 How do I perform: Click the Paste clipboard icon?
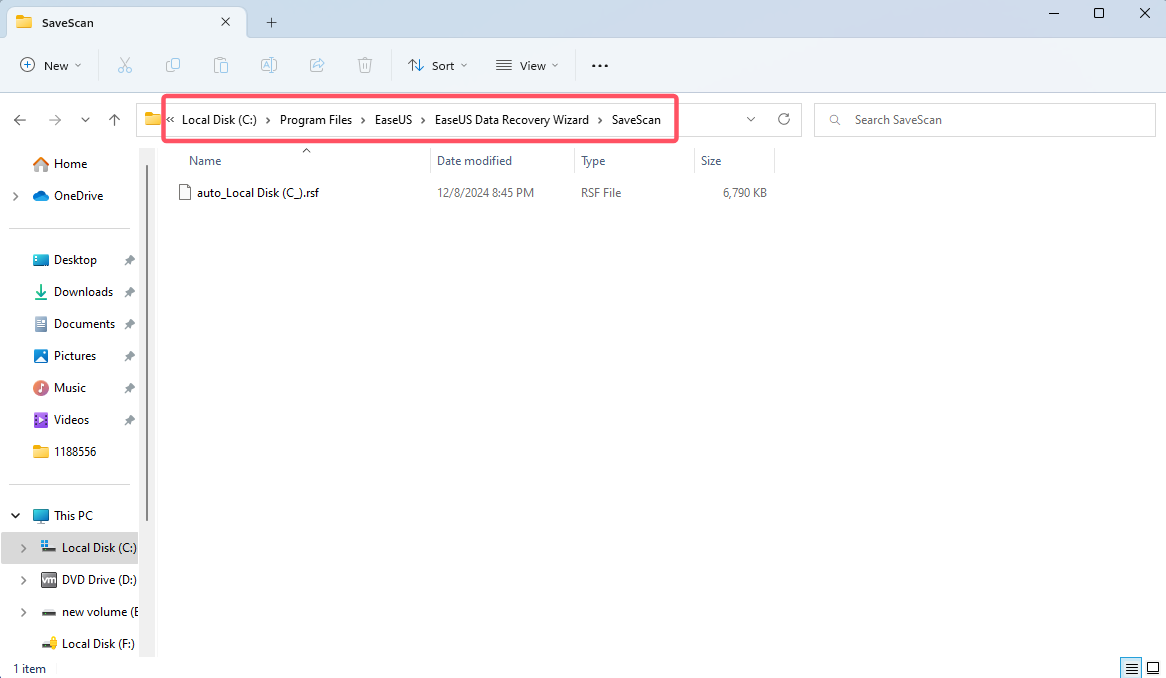point(221,65)
